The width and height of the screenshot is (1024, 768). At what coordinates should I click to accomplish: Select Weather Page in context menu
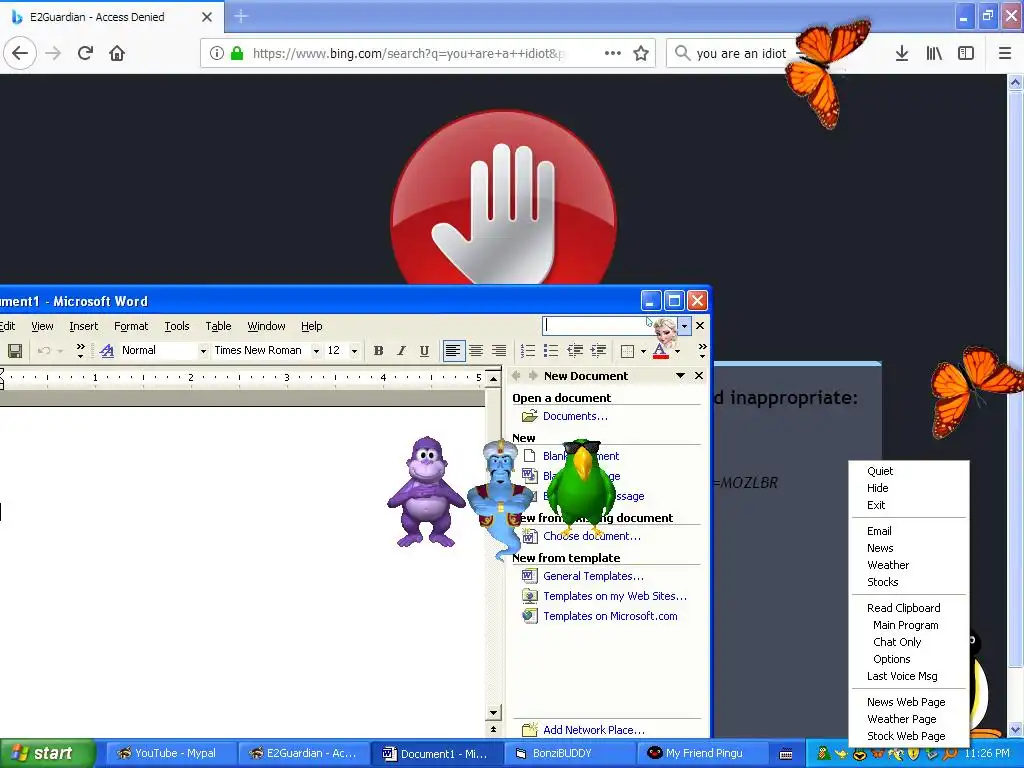(x=901, y=719)
